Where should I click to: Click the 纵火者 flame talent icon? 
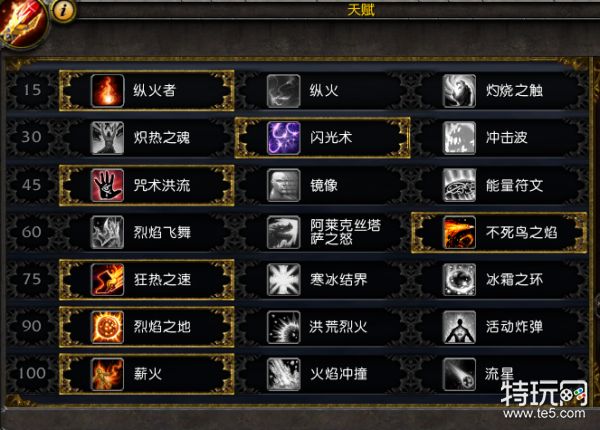[x=108, y=91]
